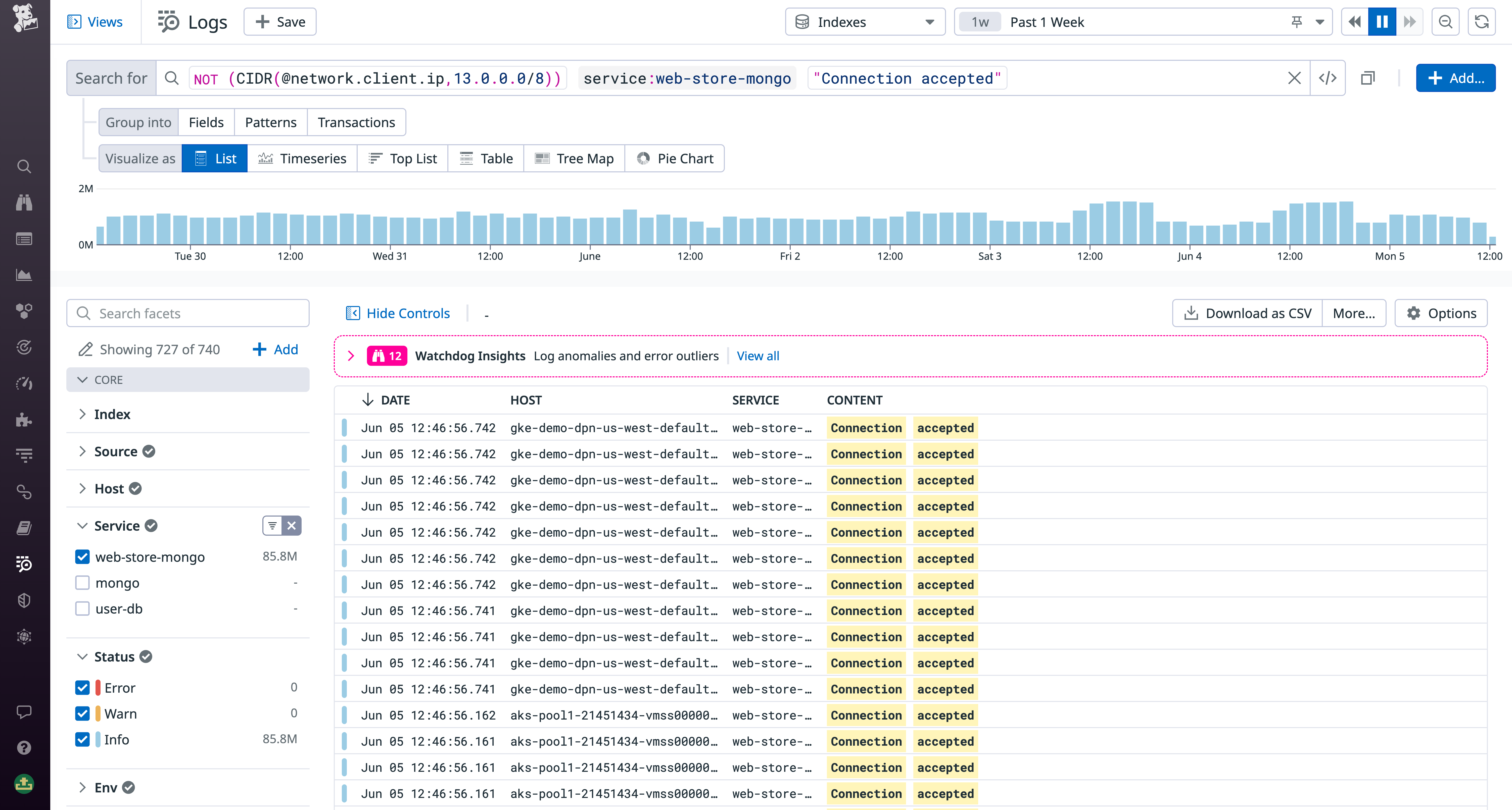
Task: Open the help question-mark icon
Action: click(x=24, y=747)
